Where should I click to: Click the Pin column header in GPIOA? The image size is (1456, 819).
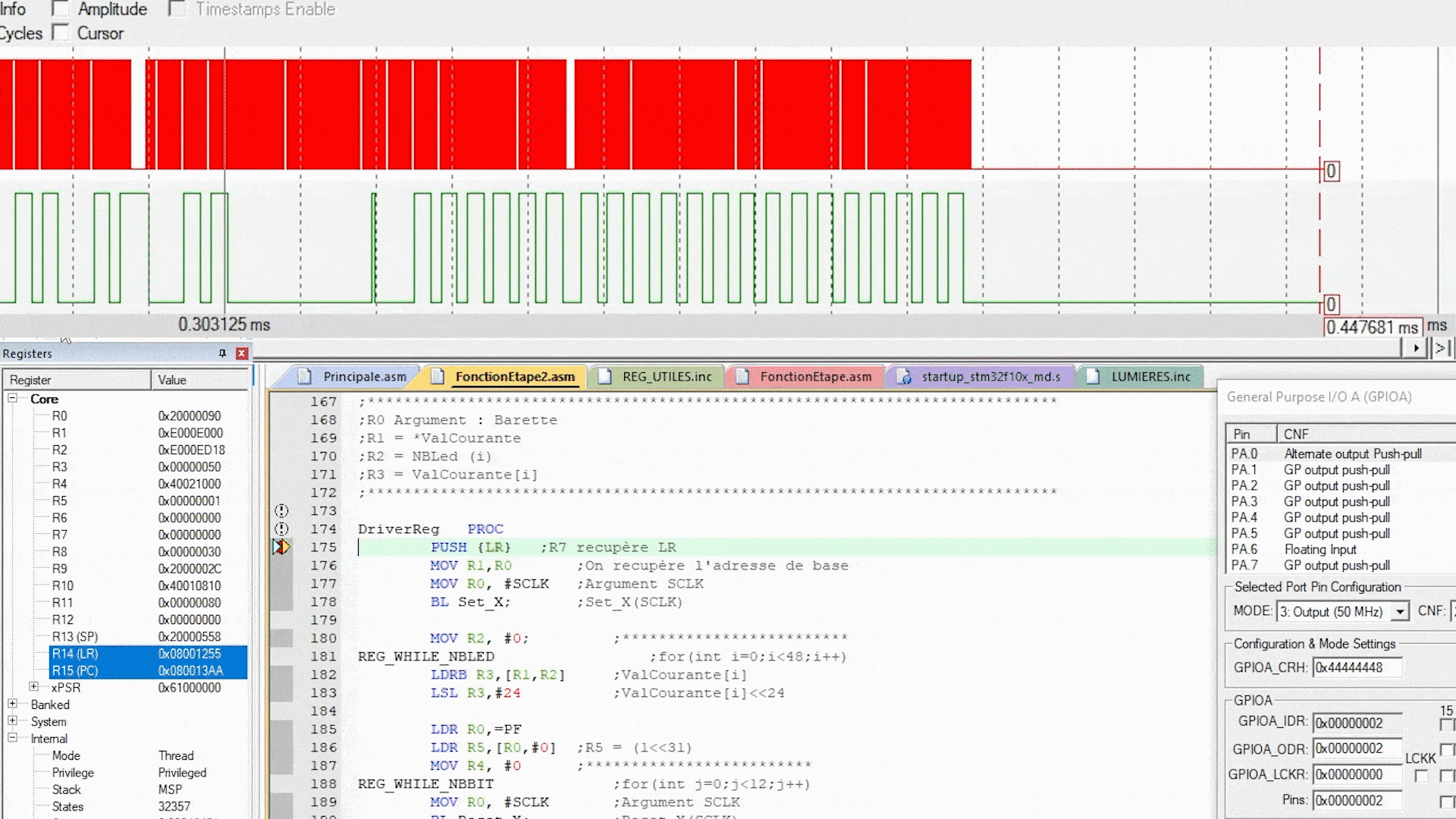1251,434
